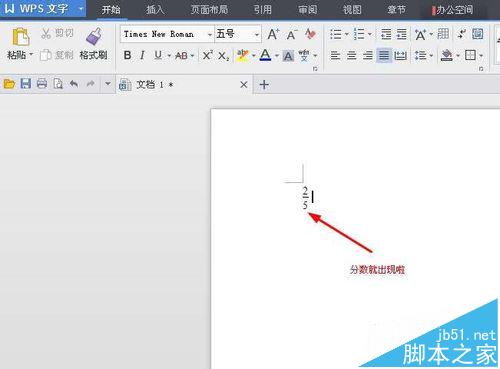Toggle justified text alignment

tap(384, 55)
